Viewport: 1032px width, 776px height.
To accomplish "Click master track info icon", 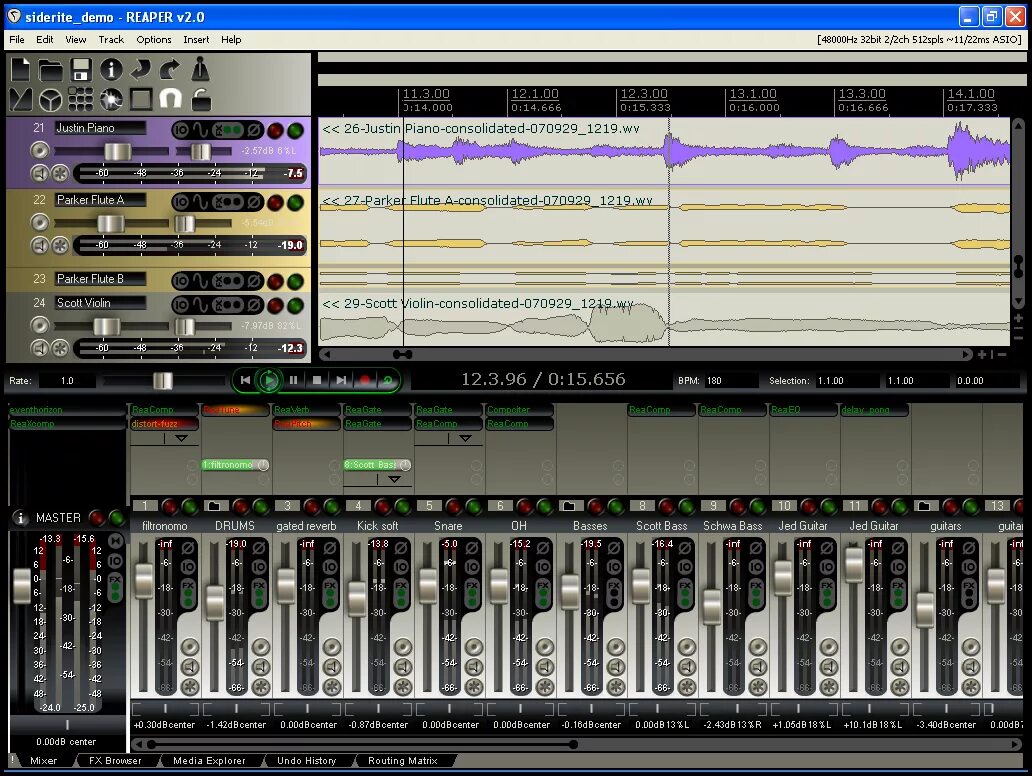I will [x=20, y=518].
